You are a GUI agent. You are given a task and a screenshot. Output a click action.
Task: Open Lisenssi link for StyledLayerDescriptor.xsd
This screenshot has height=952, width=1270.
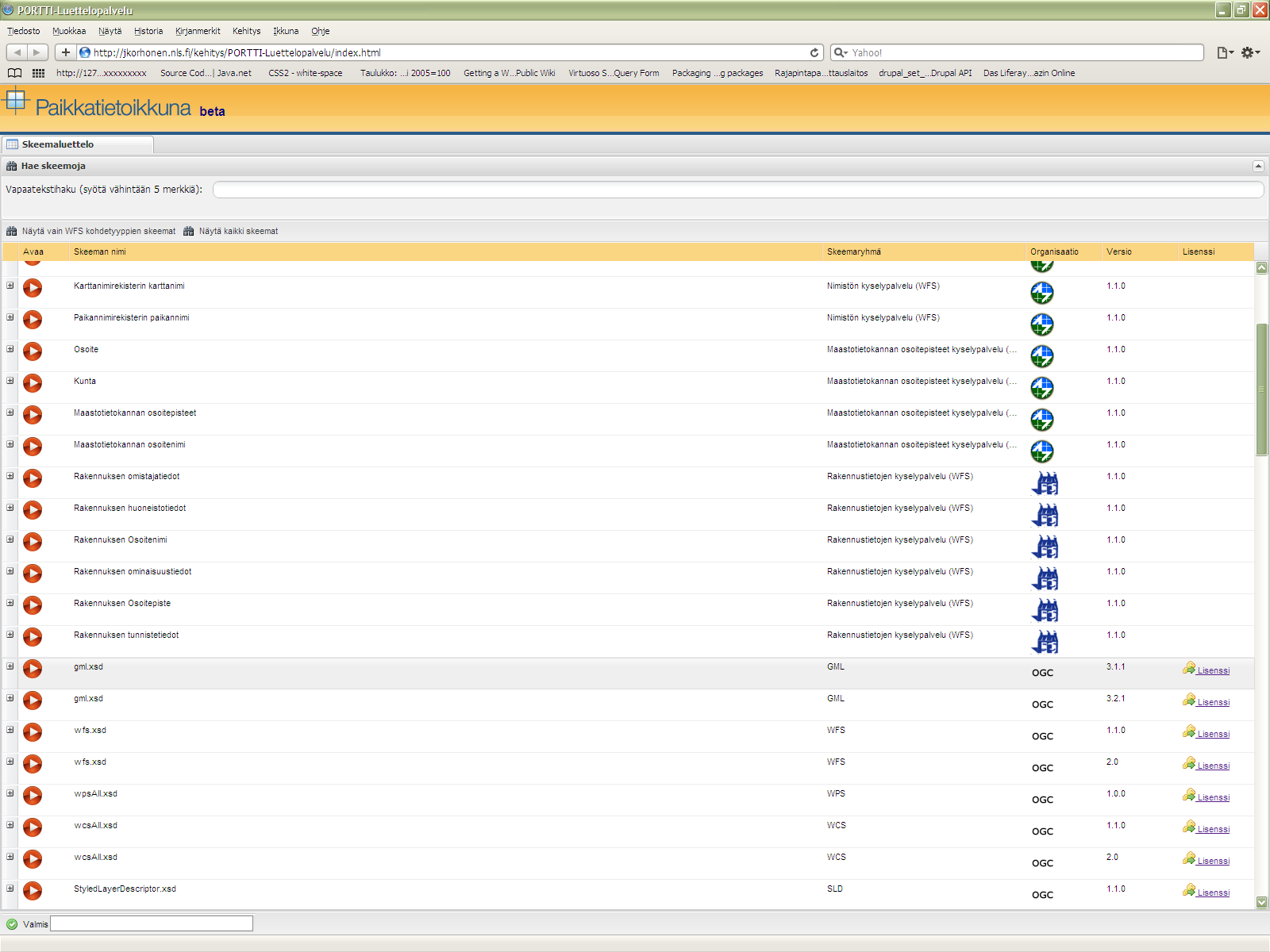pyautogui.click(x=1213, y=892)
